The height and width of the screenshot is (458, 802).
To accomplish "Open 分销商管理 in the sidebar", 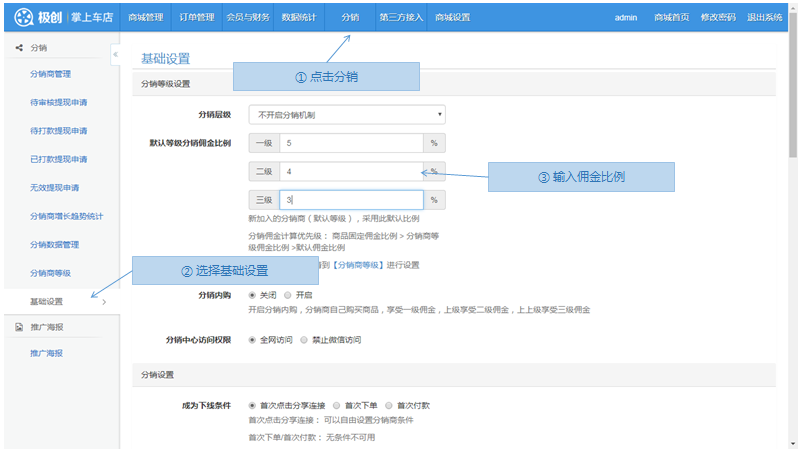I will point(50,74).
